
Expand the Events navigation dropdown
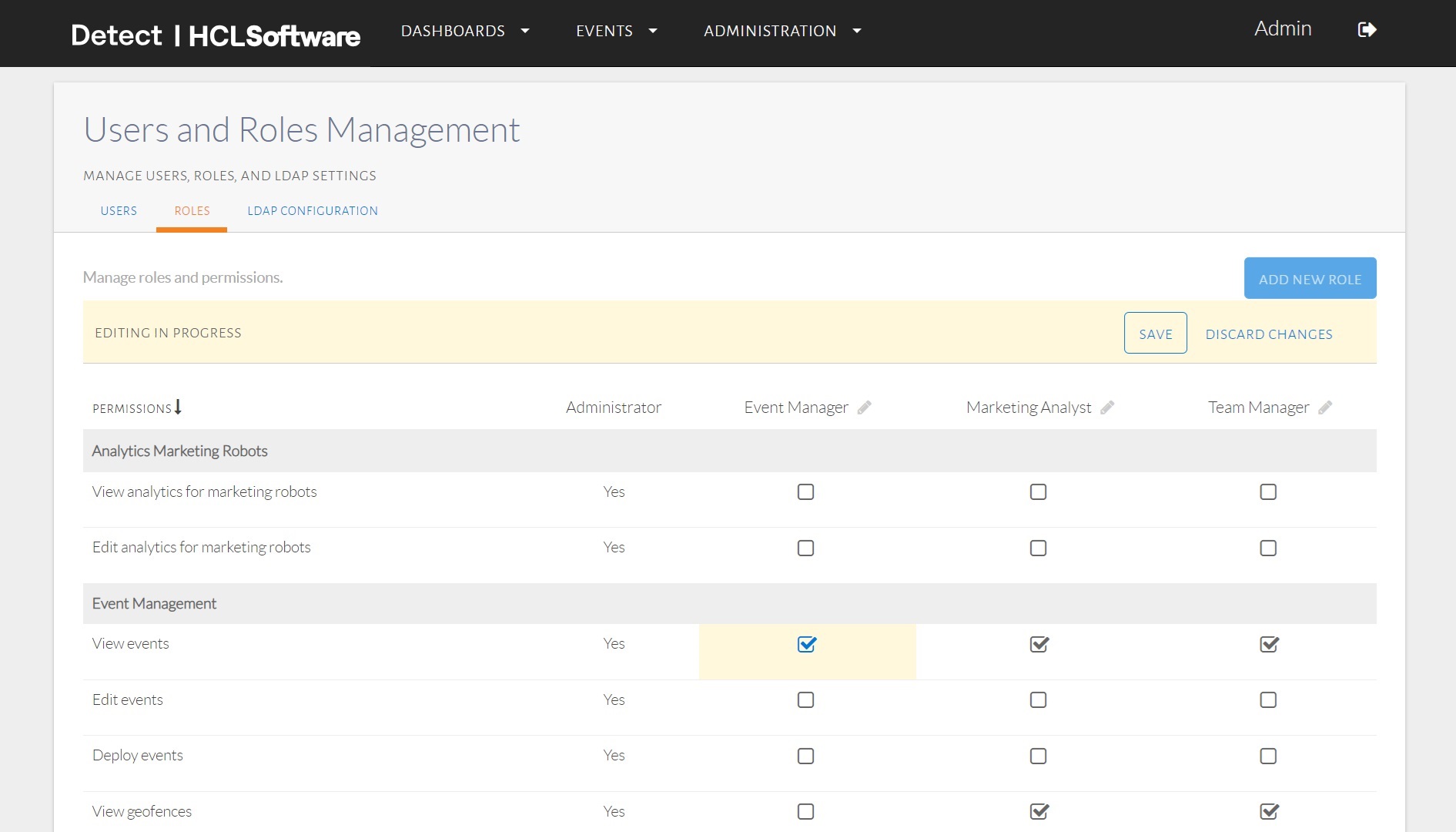pos(616,31)
